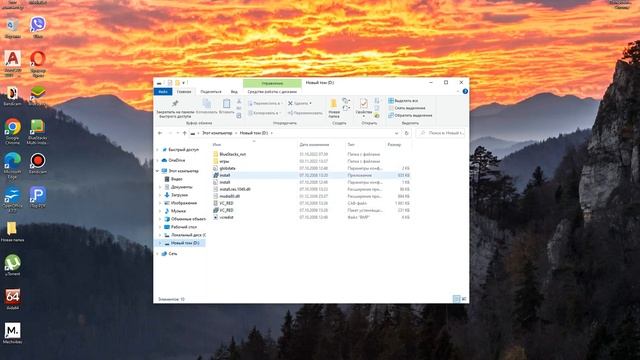Open the Opera browser desktop shortcut
640x360 pixels.
click(x=38, y=64)
